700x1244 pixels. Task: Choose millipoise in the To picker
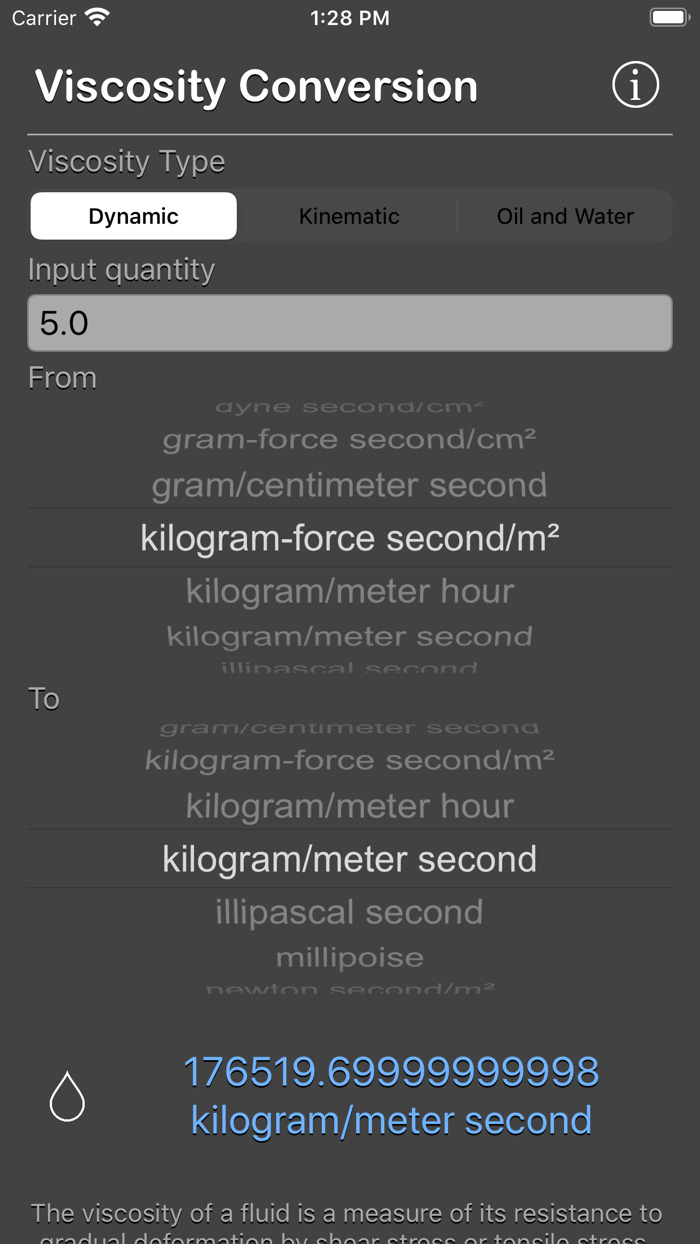point(350,956)
